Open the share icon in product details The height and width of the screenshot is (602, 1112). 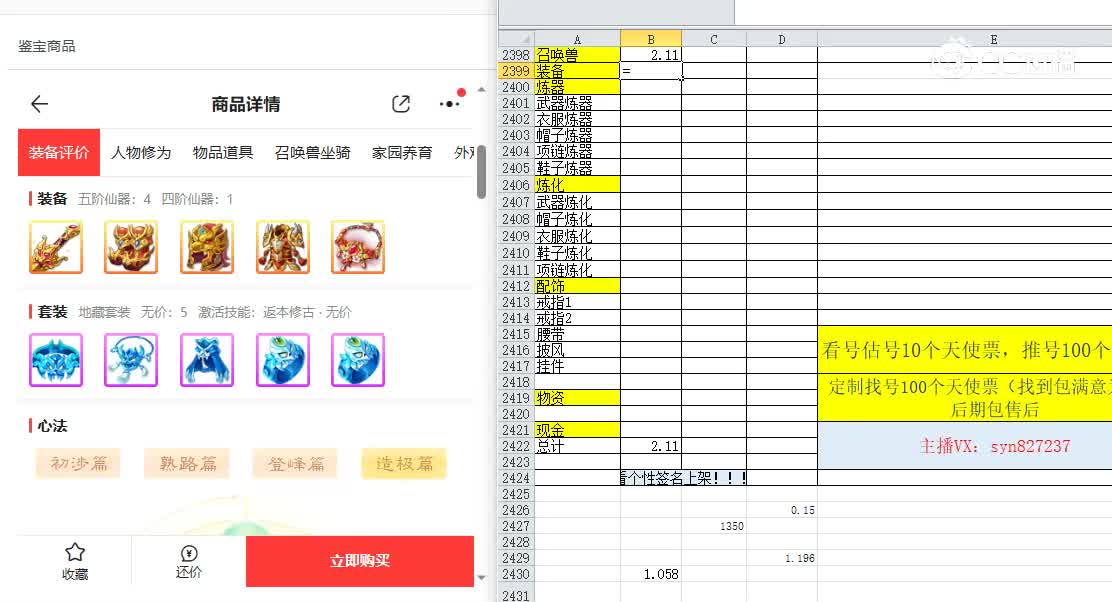pos(401,104)
